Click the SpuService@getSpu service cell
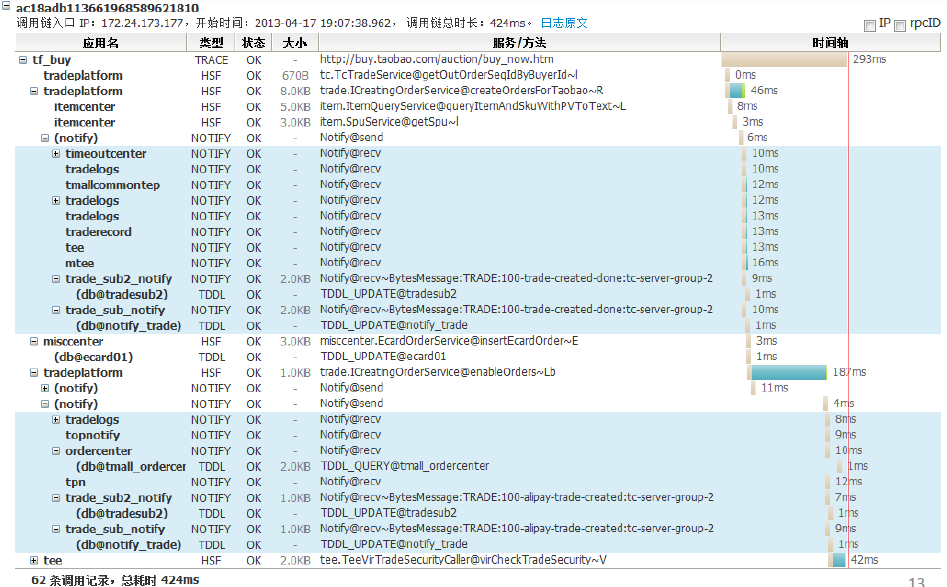 [390, 122]
